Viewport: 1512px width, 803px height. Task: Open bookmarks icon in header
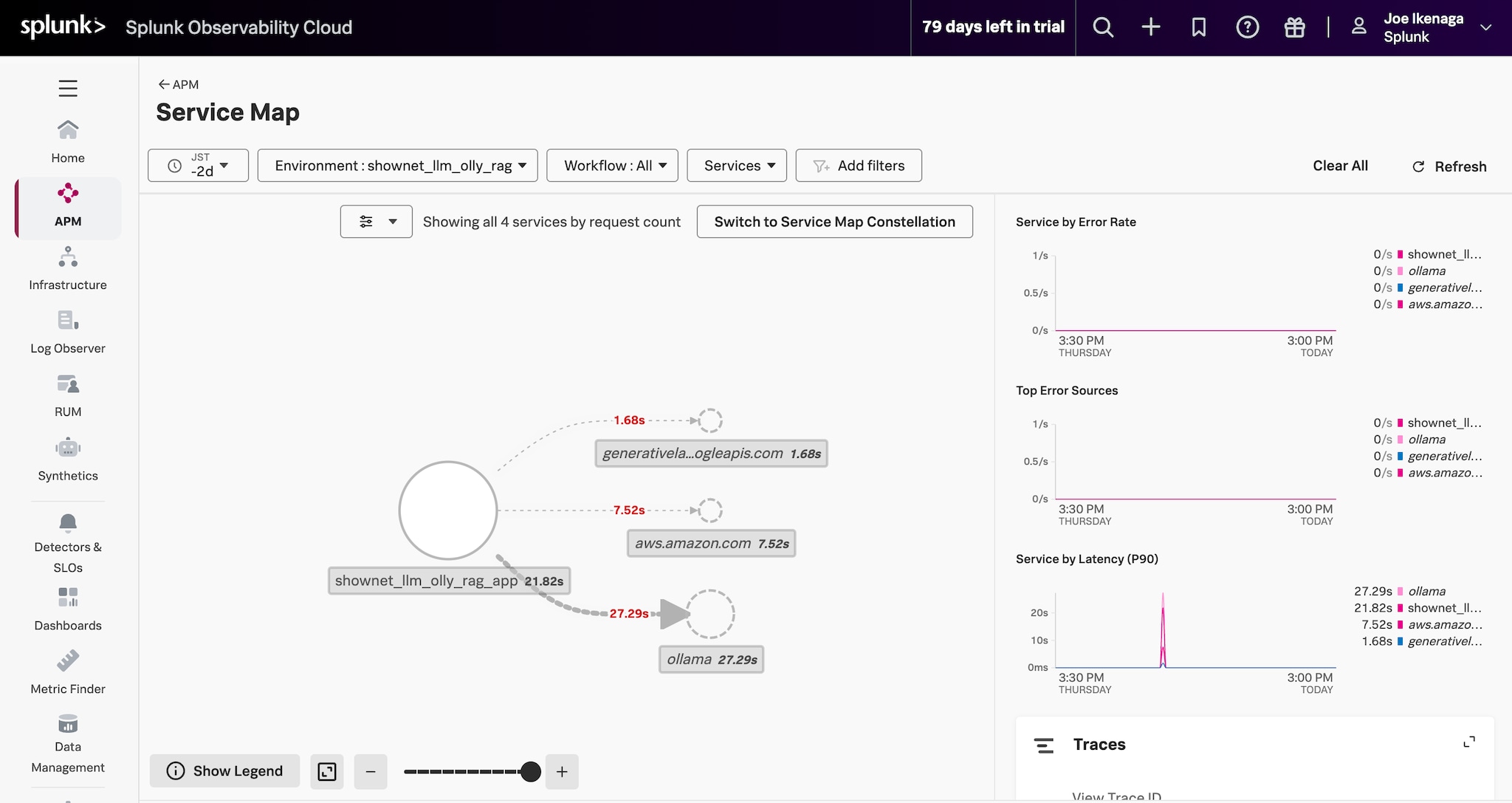pyautogui.click(x=1199, y=27)
